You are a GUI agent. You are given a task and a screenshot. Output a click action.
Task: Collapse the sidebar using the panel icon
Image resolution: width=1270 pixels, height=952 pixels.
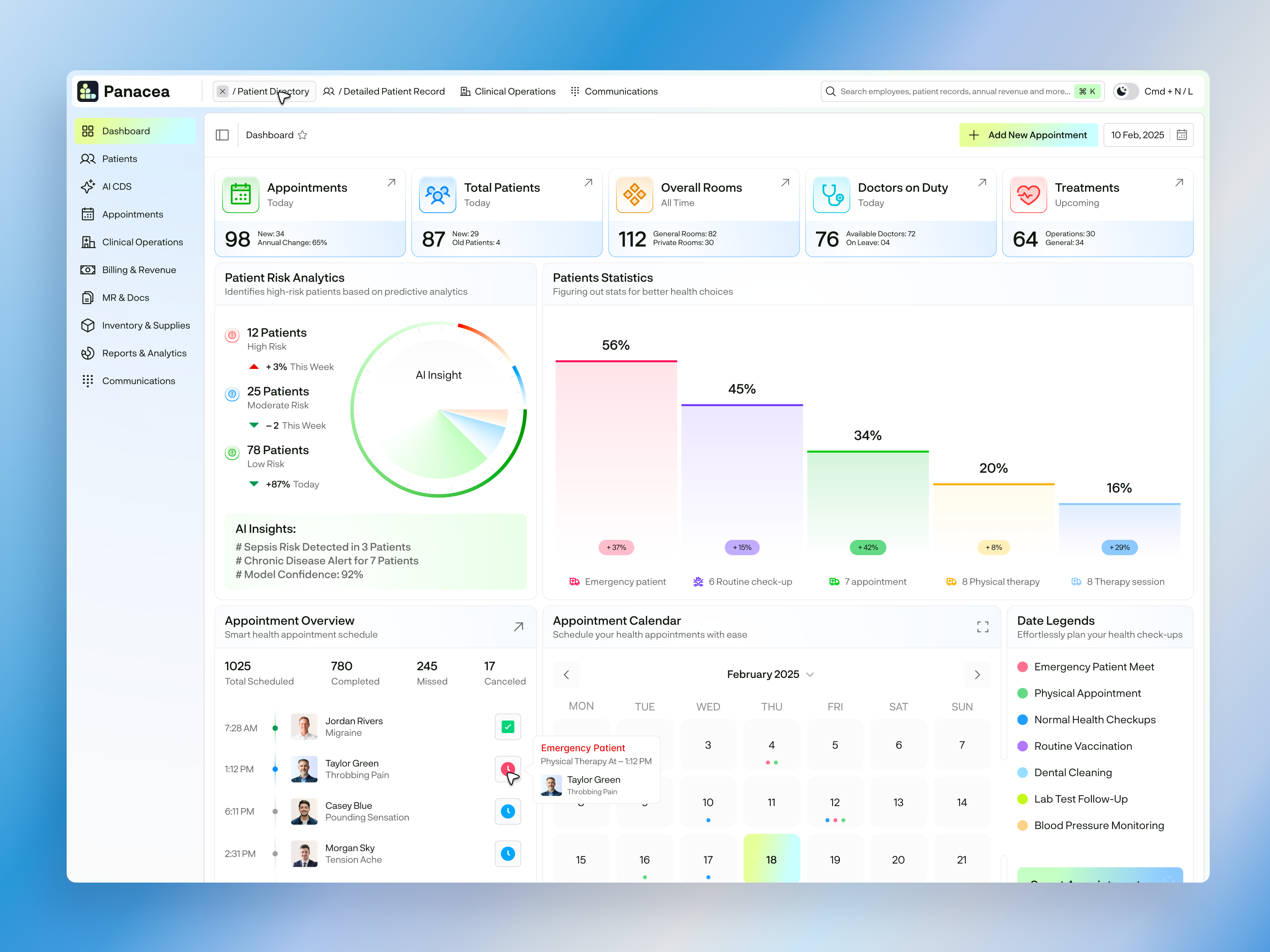pyautogui.click(x=222, y=134)
